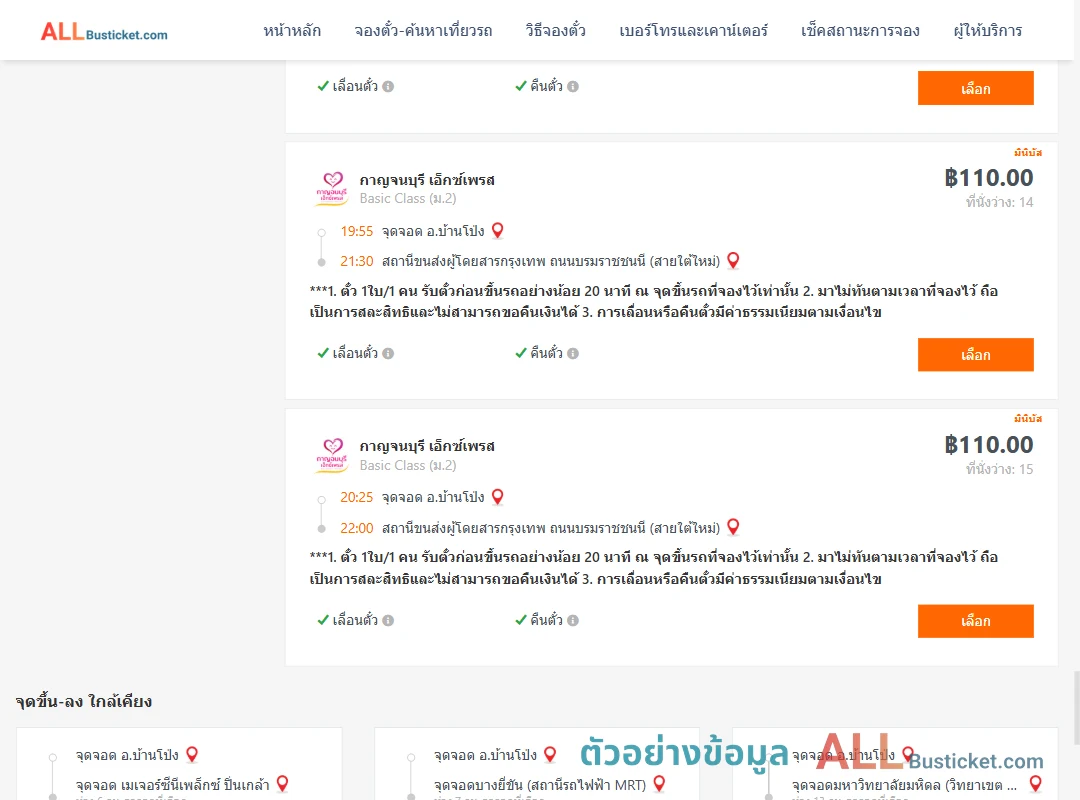
Task: Click คืนตั๋ว info icon in 19:55 trip card
Action: pyautogui.click(x=573, y=353)
